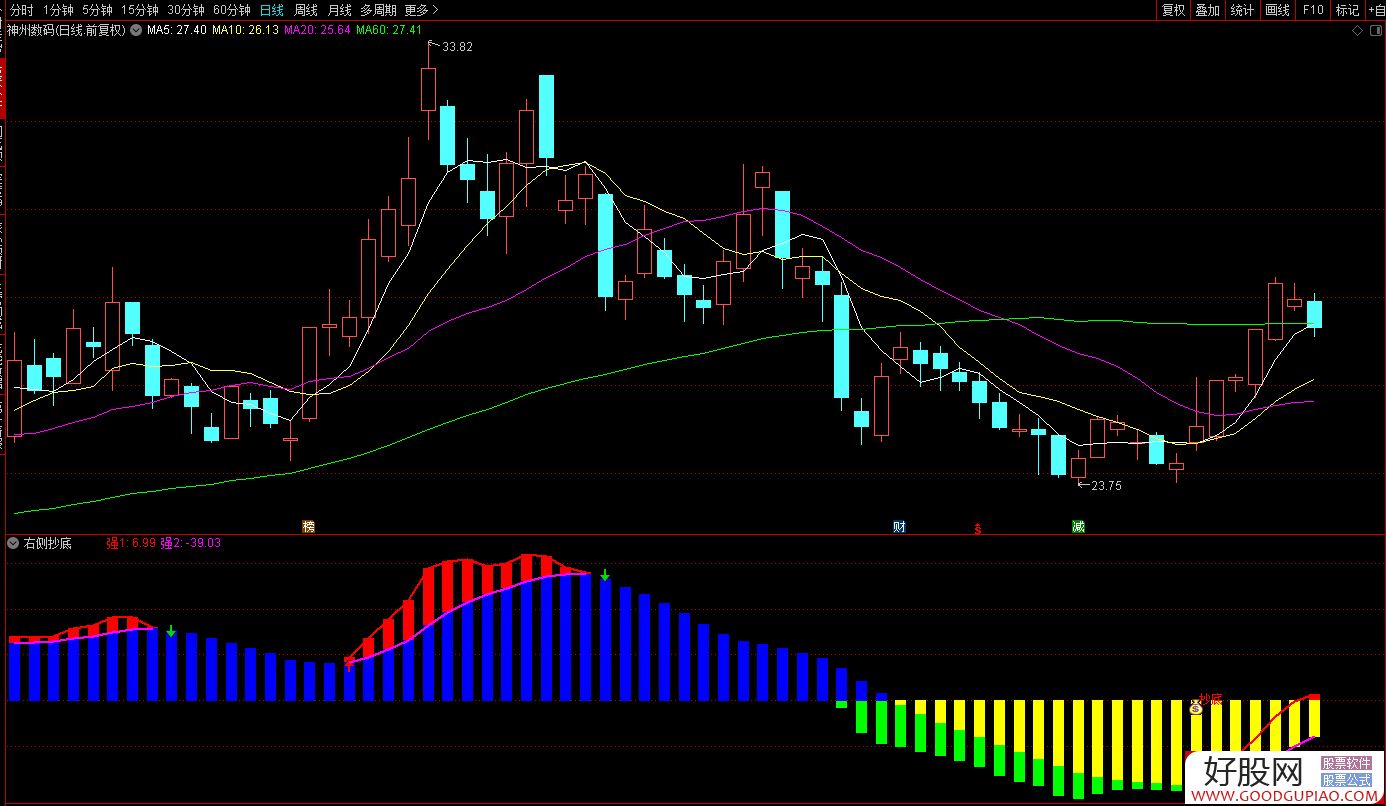1386x806 pixels.
Task: Expand the 更多 period options
Action: pos(421,10)
